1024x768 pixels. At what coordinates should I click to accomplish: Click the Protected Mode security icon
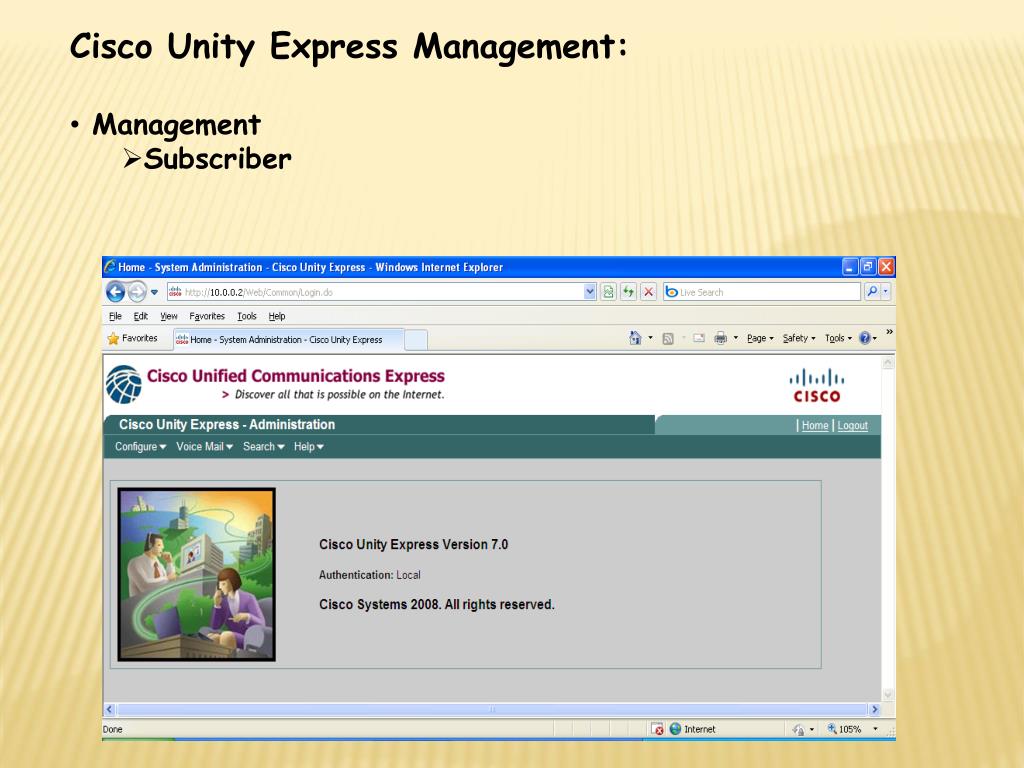pyautogui.click(x=798, y=729)
